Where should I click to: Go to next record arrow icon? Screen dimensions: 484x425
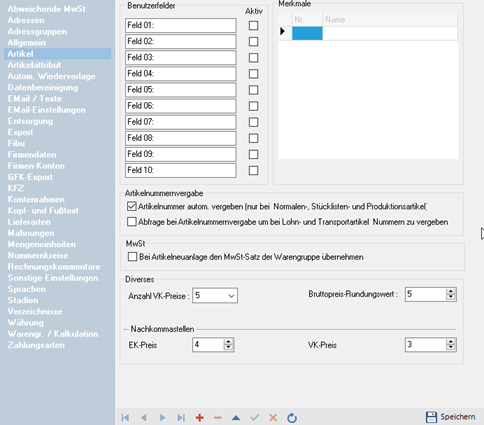(x=162, y=418)
